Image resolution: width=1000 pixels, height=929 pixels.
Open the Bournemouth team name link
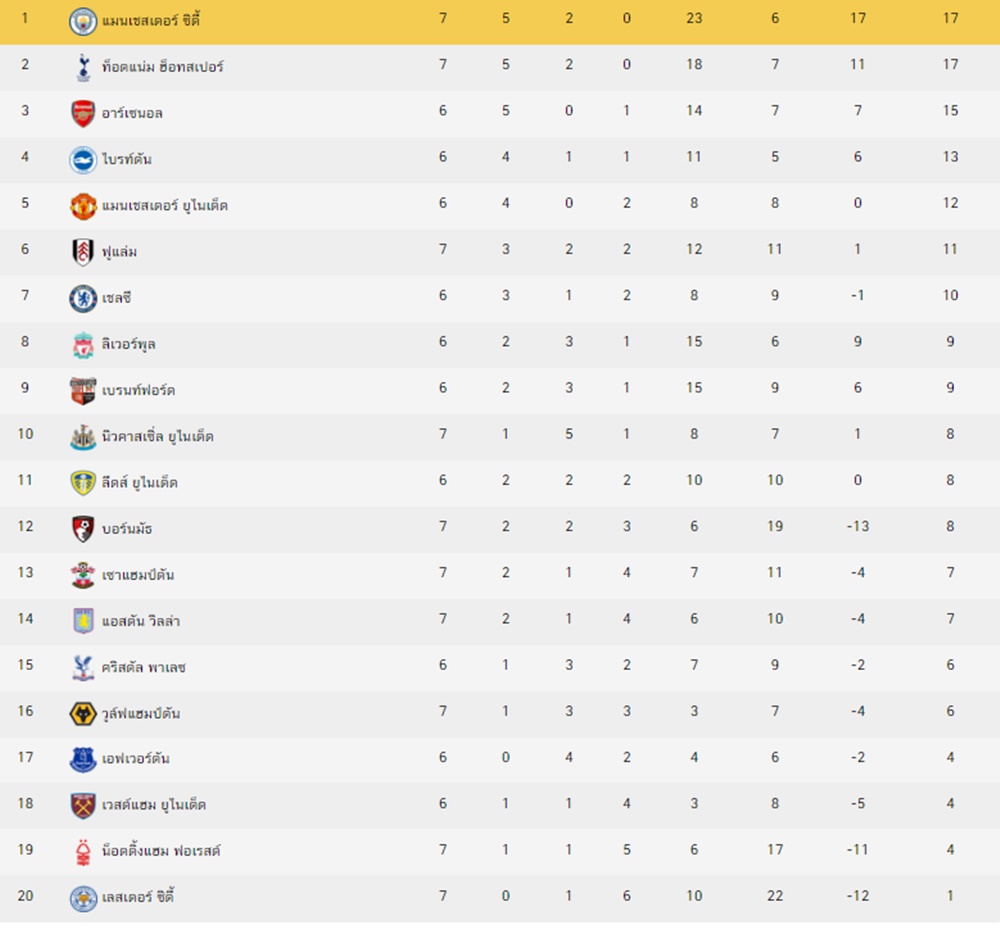(x=127, y=529)
